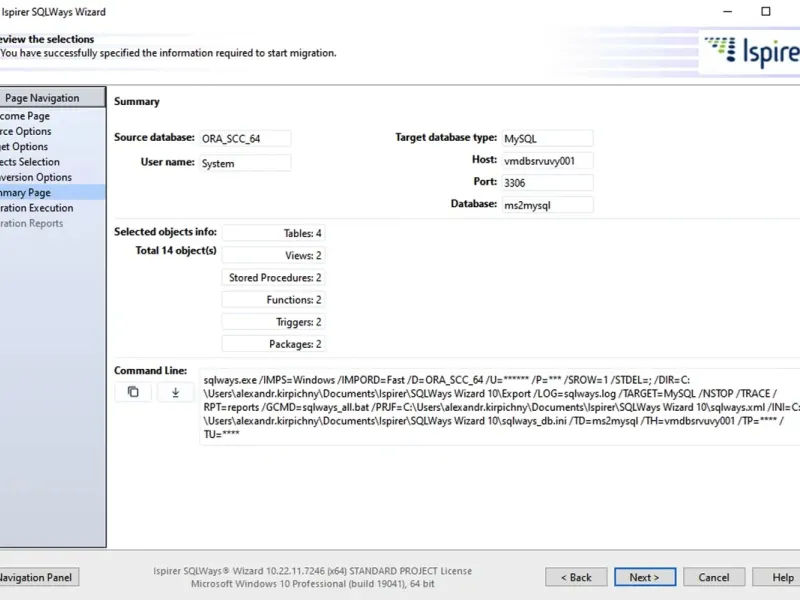Click the Summary heading
This screenshot has height=600, width=800.
click(137, 102)
